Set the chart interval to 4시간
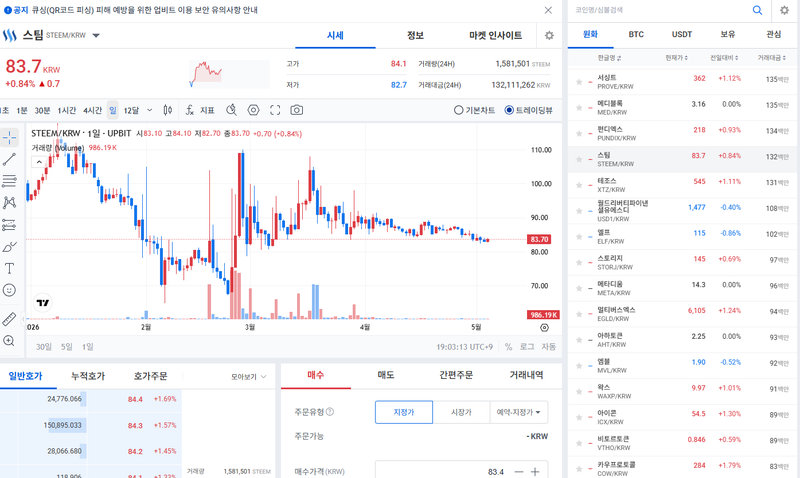This screenshot has height=478, width=800. click(92, 110)
